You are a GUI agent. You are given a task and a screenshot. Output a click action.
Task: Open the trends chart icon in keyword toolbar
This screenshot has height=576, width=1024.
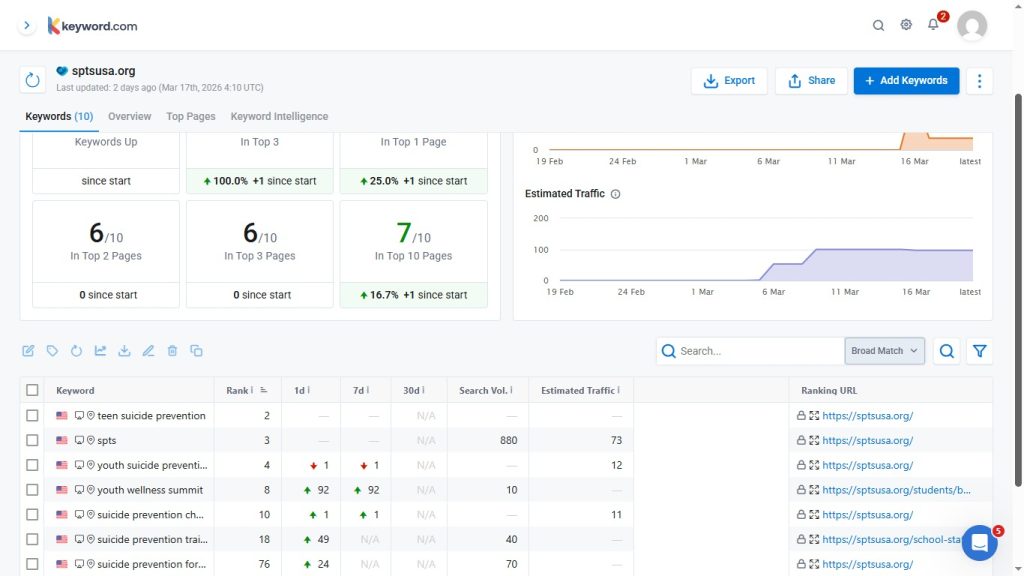tap(100, 350)
